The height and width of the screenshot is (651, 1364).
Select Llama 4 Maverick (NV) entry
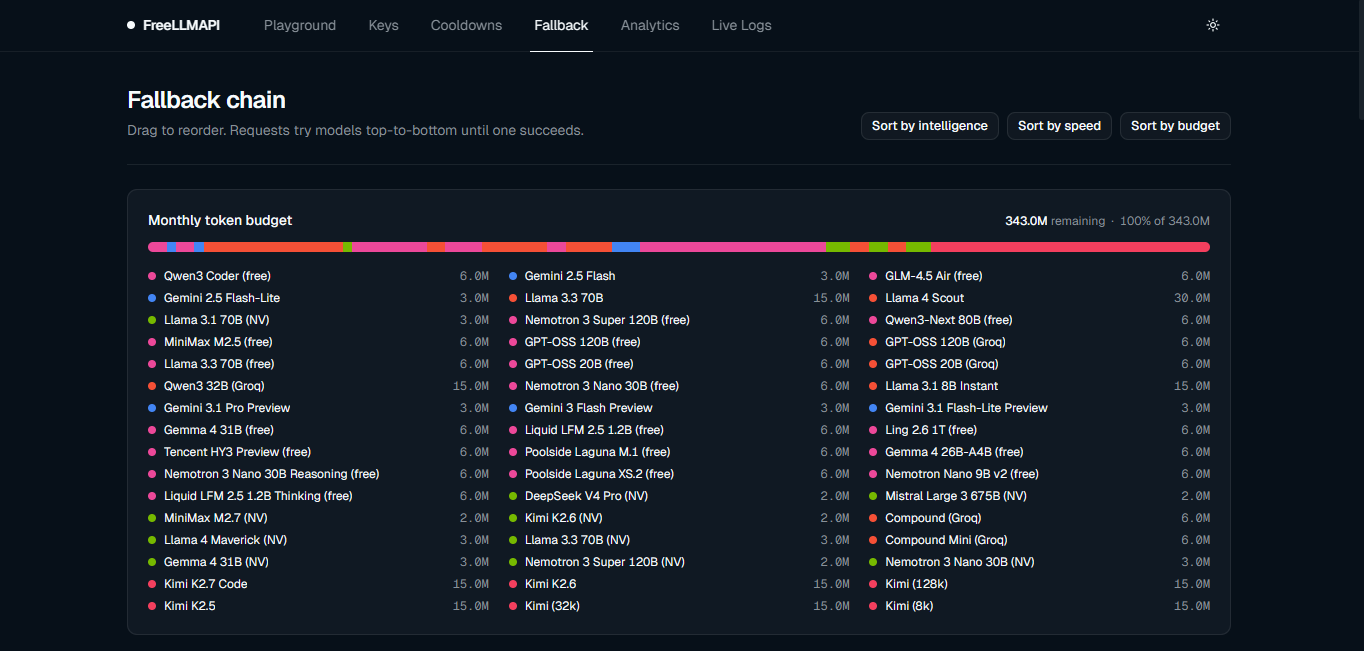[225, 540]
